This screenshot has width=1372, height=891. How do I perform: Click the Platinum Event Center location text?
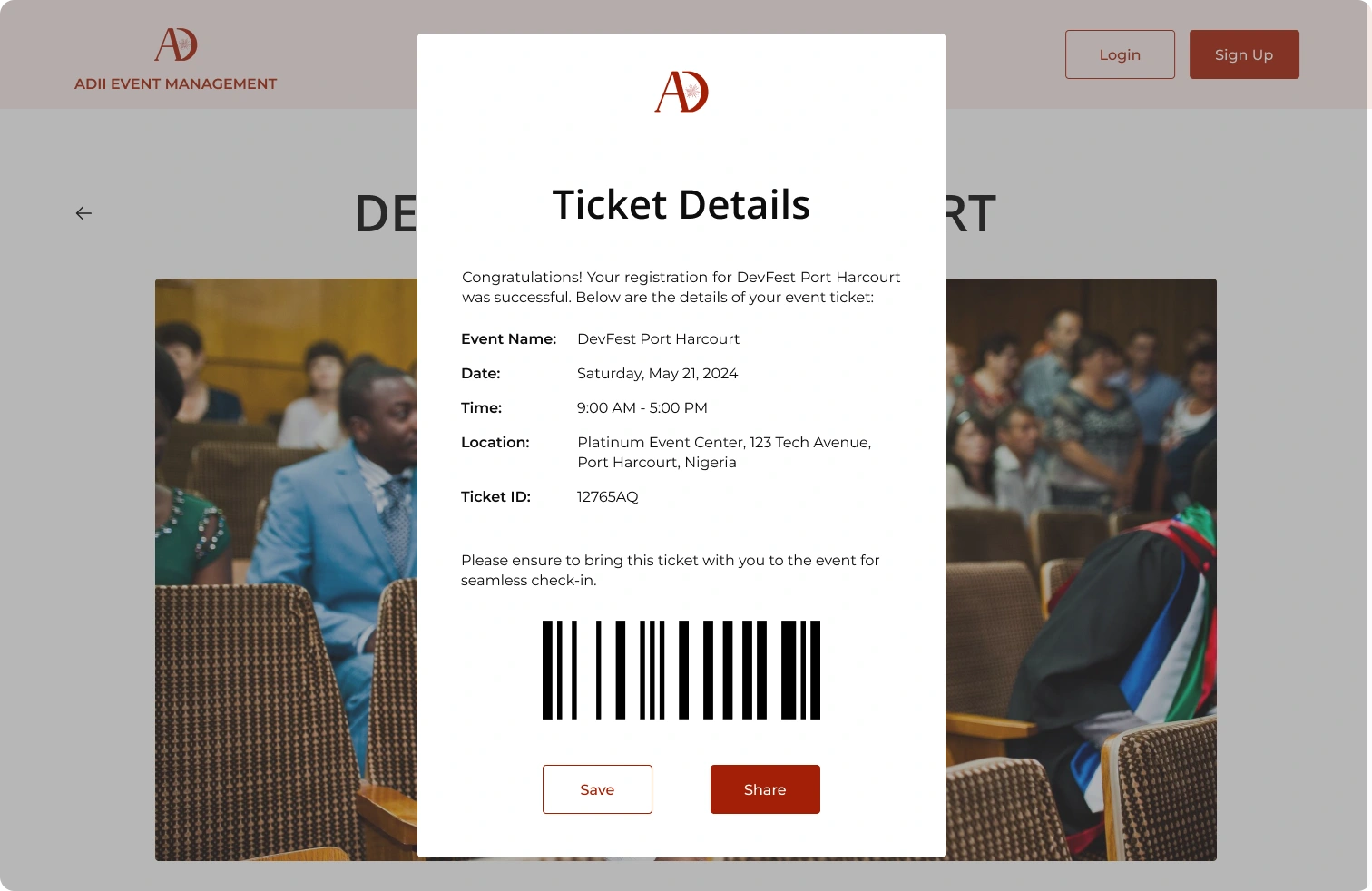pos(724,452)
